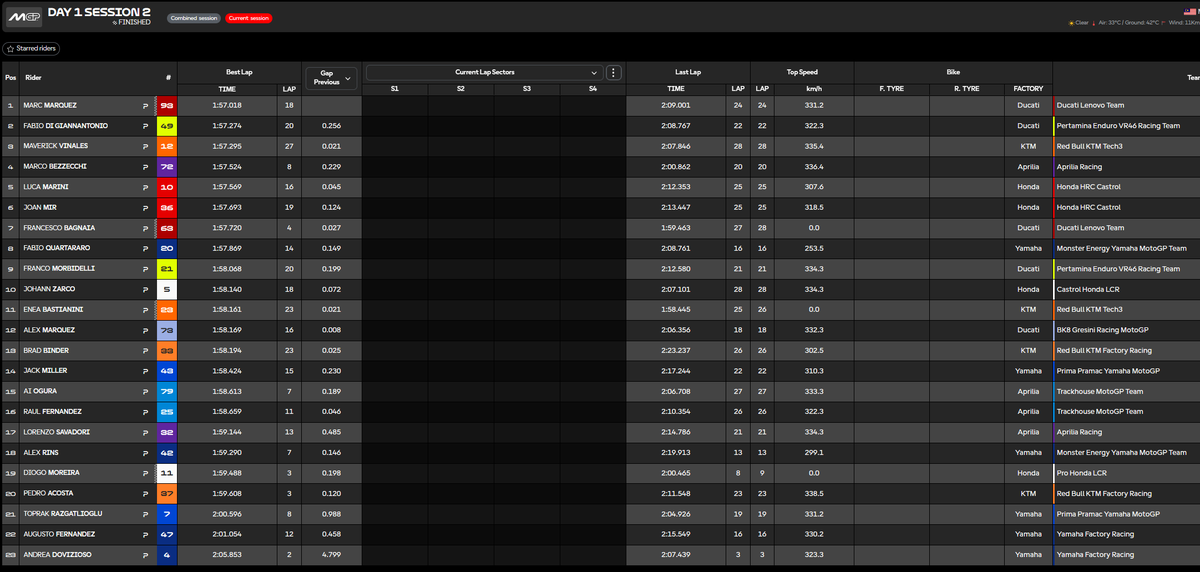The image size is (1200, 572).
Task: Click the pit 'P' icon for Enea Bastianini
Action: [x=146, y=310]
